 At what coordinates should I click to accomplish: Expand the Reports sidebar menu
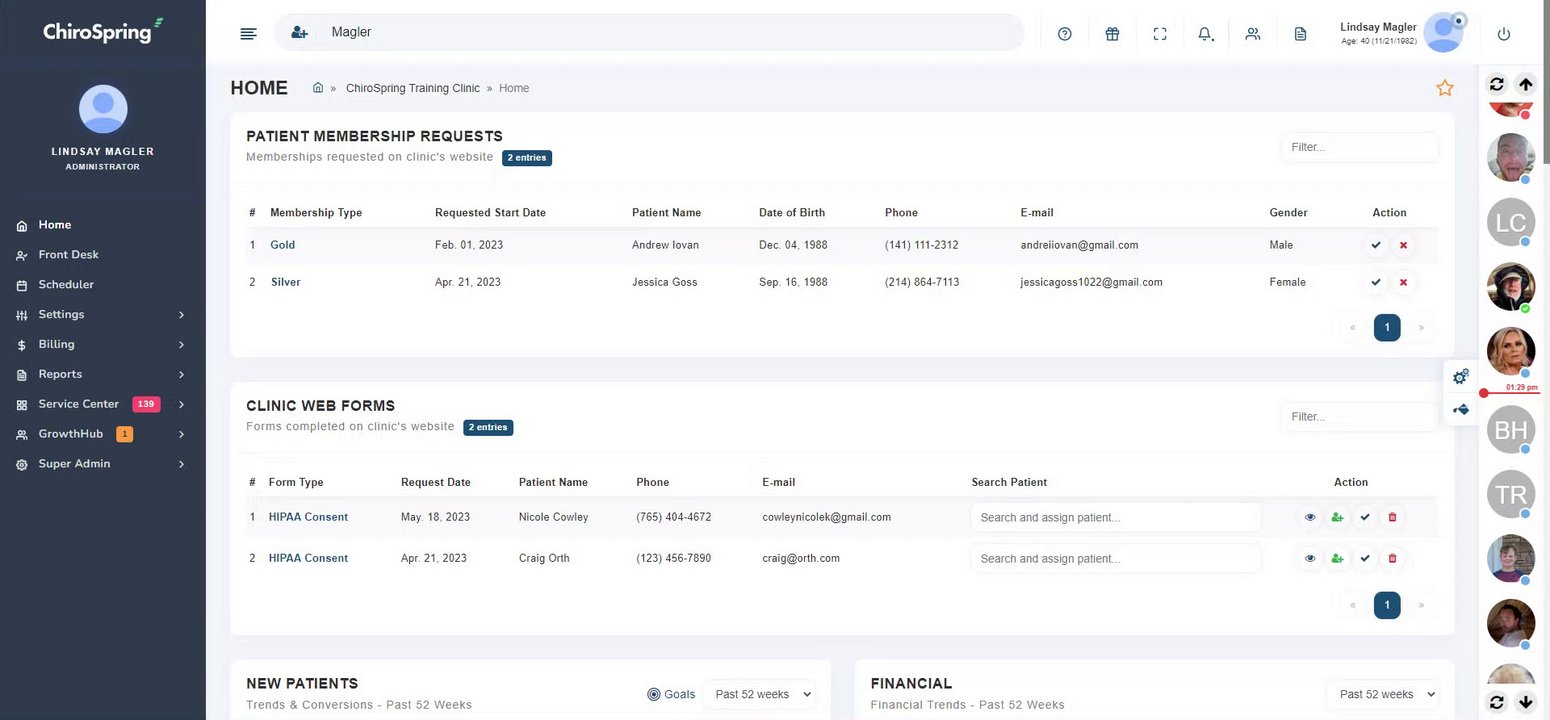[x=103, y=374]
